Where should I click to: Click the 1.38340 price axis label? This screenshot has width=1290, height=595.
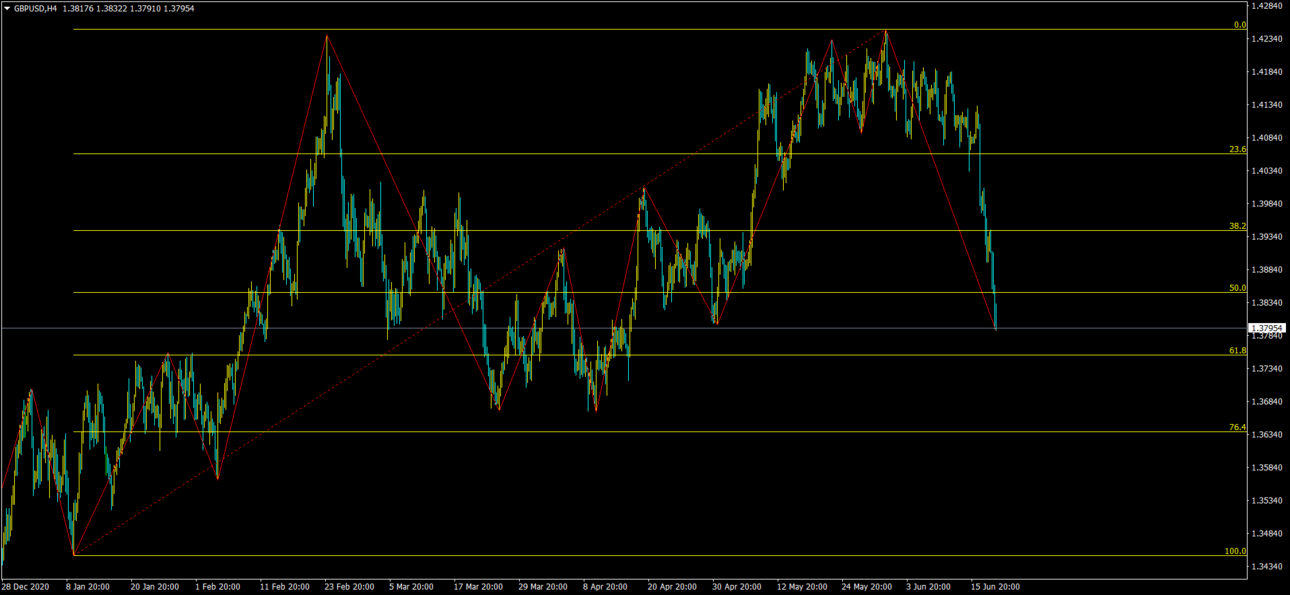1268,303
